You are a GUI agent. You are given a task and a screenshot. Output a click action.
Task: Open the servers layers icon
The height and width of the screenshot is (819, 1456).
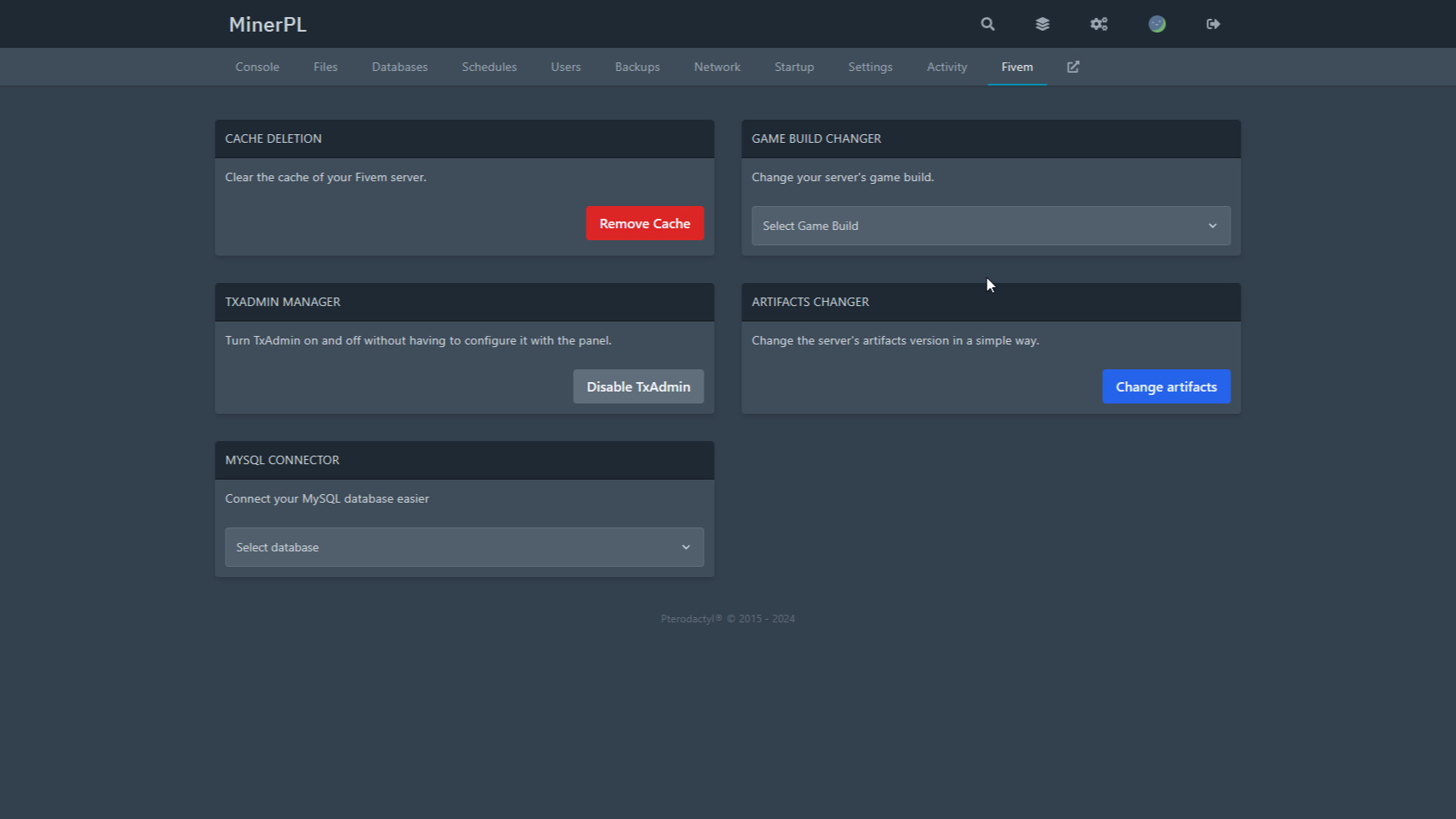pos(1042,24)
